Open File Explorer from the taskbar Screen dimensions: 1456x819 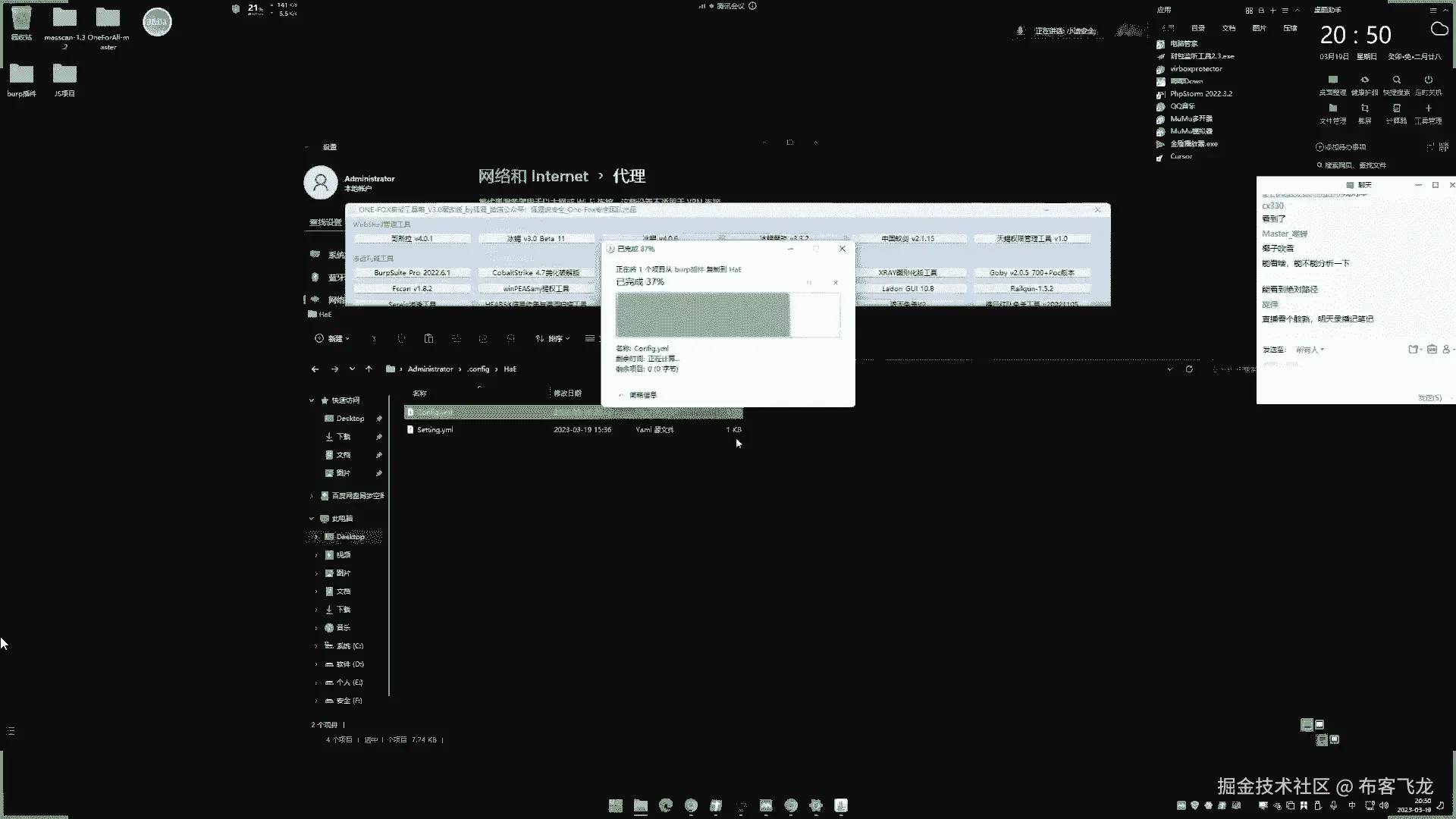(641, 805)
